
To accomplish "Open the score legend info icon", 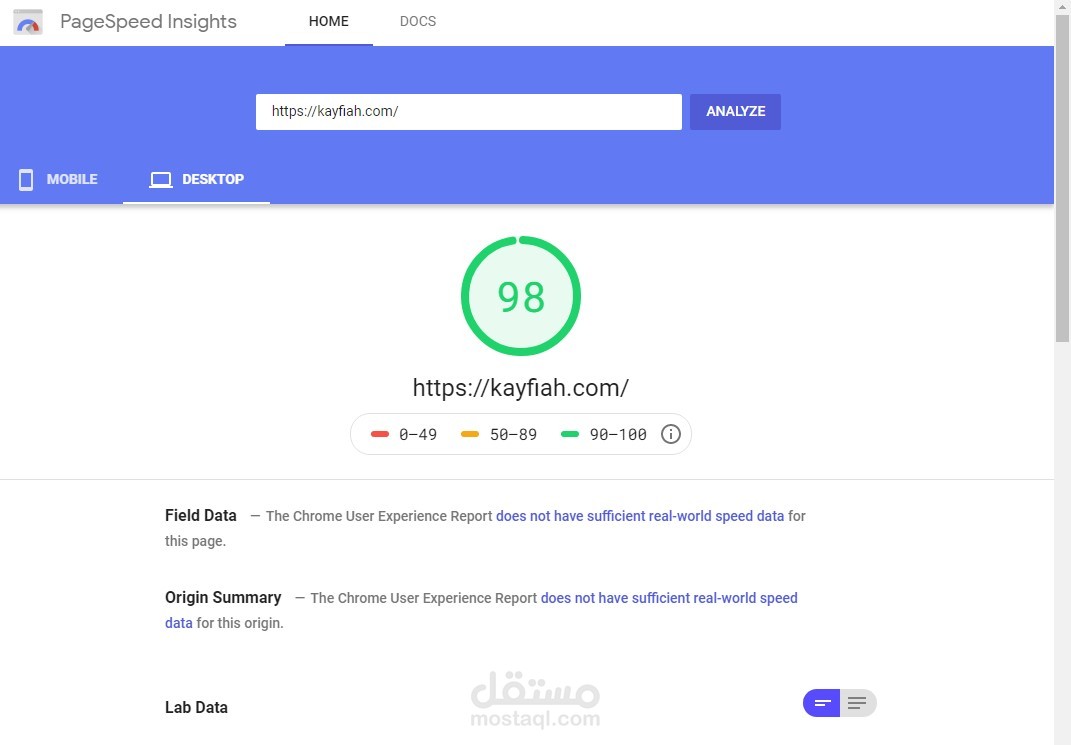I will point(671,434).
